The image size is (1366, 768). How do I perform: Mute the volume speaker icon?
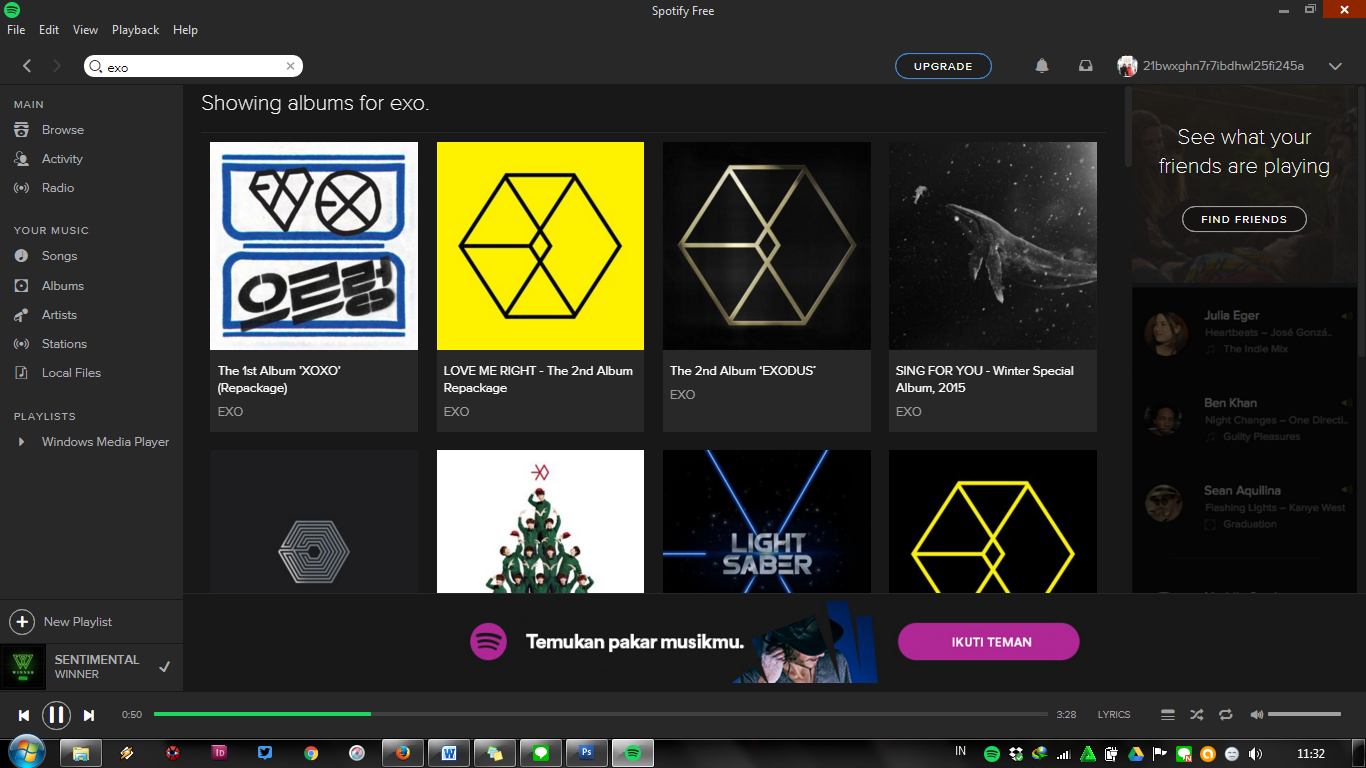1256,715
